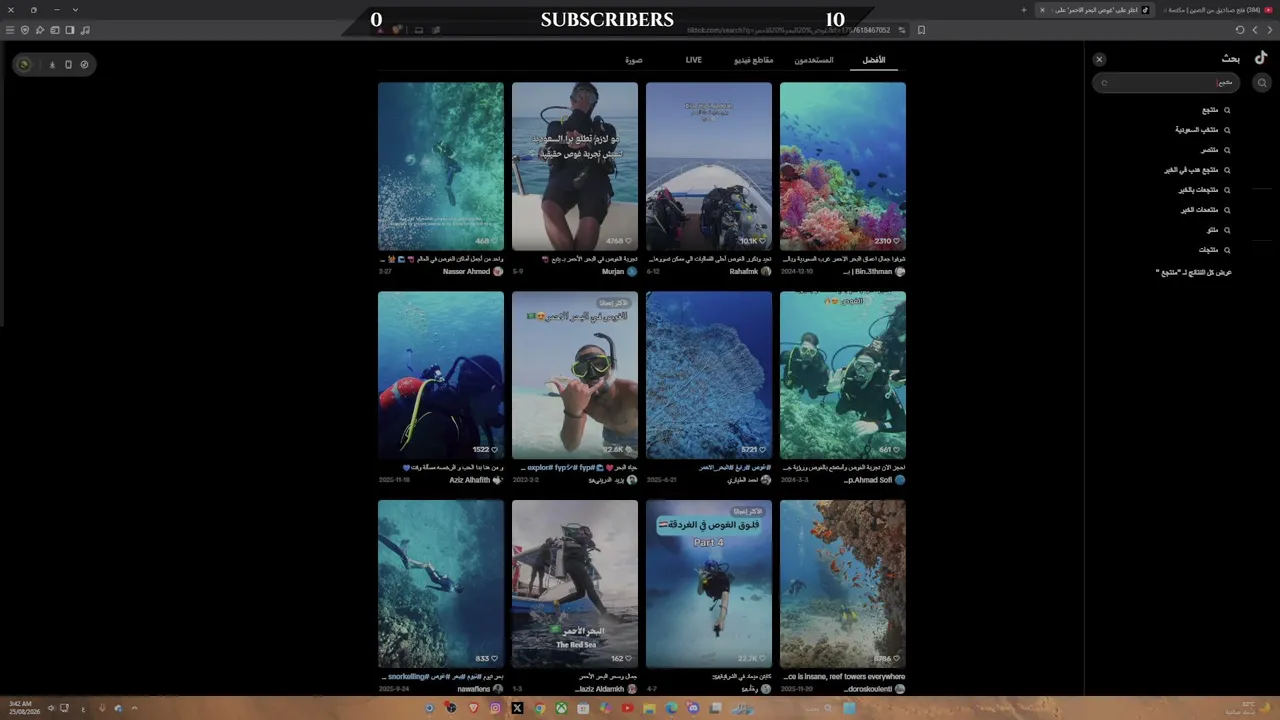Click the 1522 like count
The width and height of the screenshot is (1280, 720).
(485, 450)
